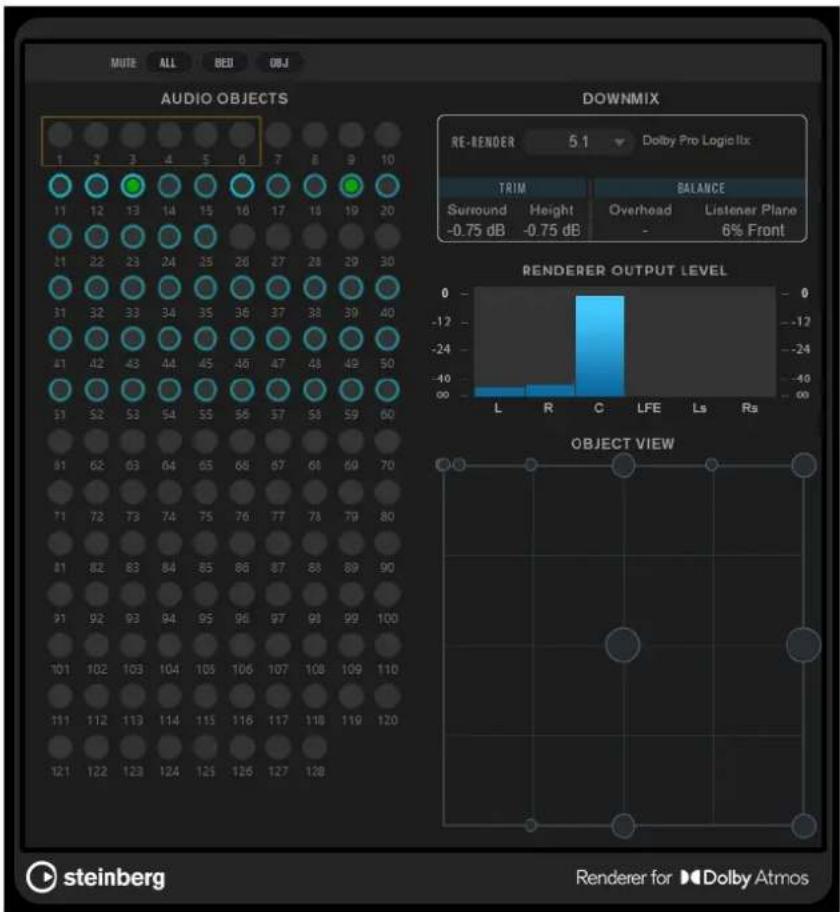The image size is (840, 912).
Task: Click inactive audio object circle 128
Action: (315, 747)
